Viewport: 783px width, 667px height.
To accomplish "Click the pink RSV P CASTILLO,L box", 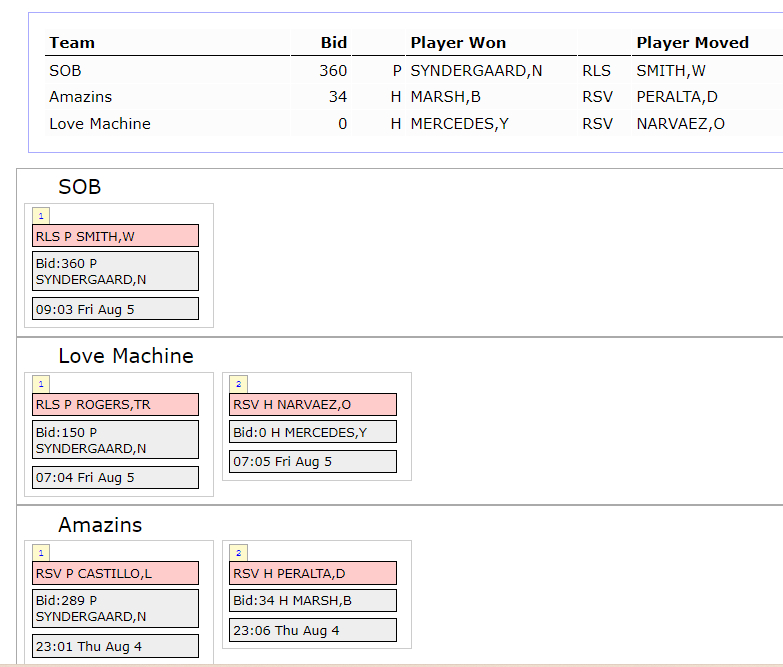I will pyautogui.click(x=115, y=573).
